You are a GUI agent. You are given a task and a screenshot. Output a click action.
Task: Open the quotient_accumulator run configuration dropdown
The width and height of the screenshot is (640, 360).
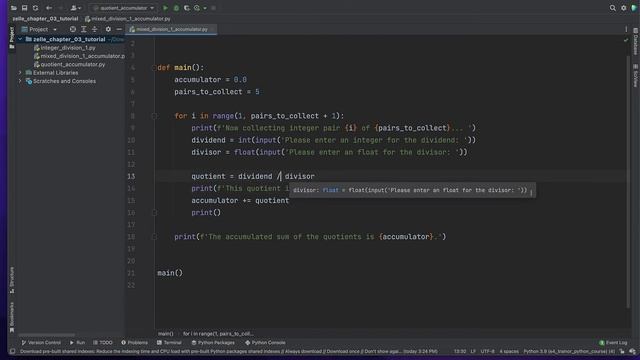(x=123, y=8)
